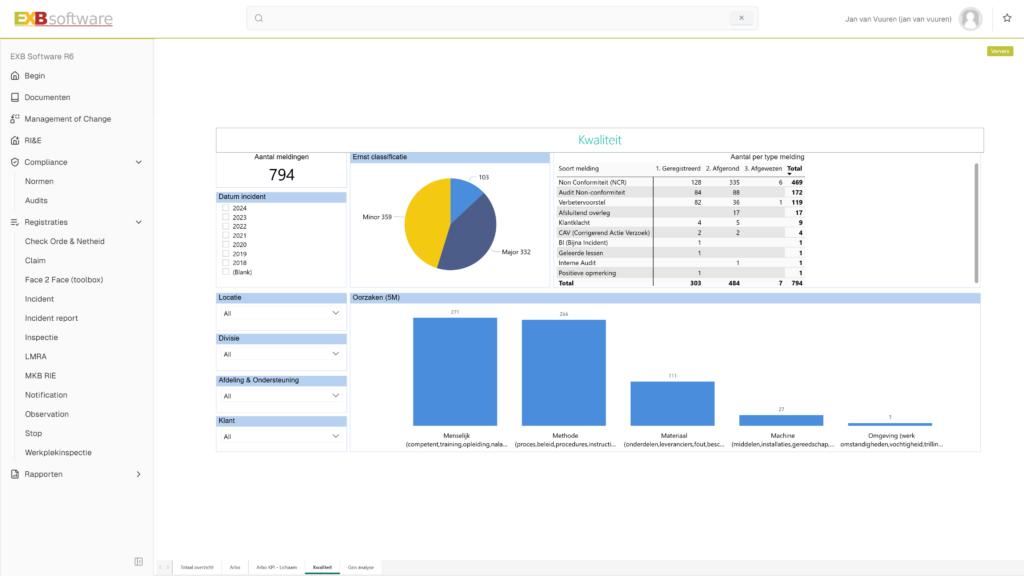Collapse the sidebar with the panel icon

coord(139,561)
